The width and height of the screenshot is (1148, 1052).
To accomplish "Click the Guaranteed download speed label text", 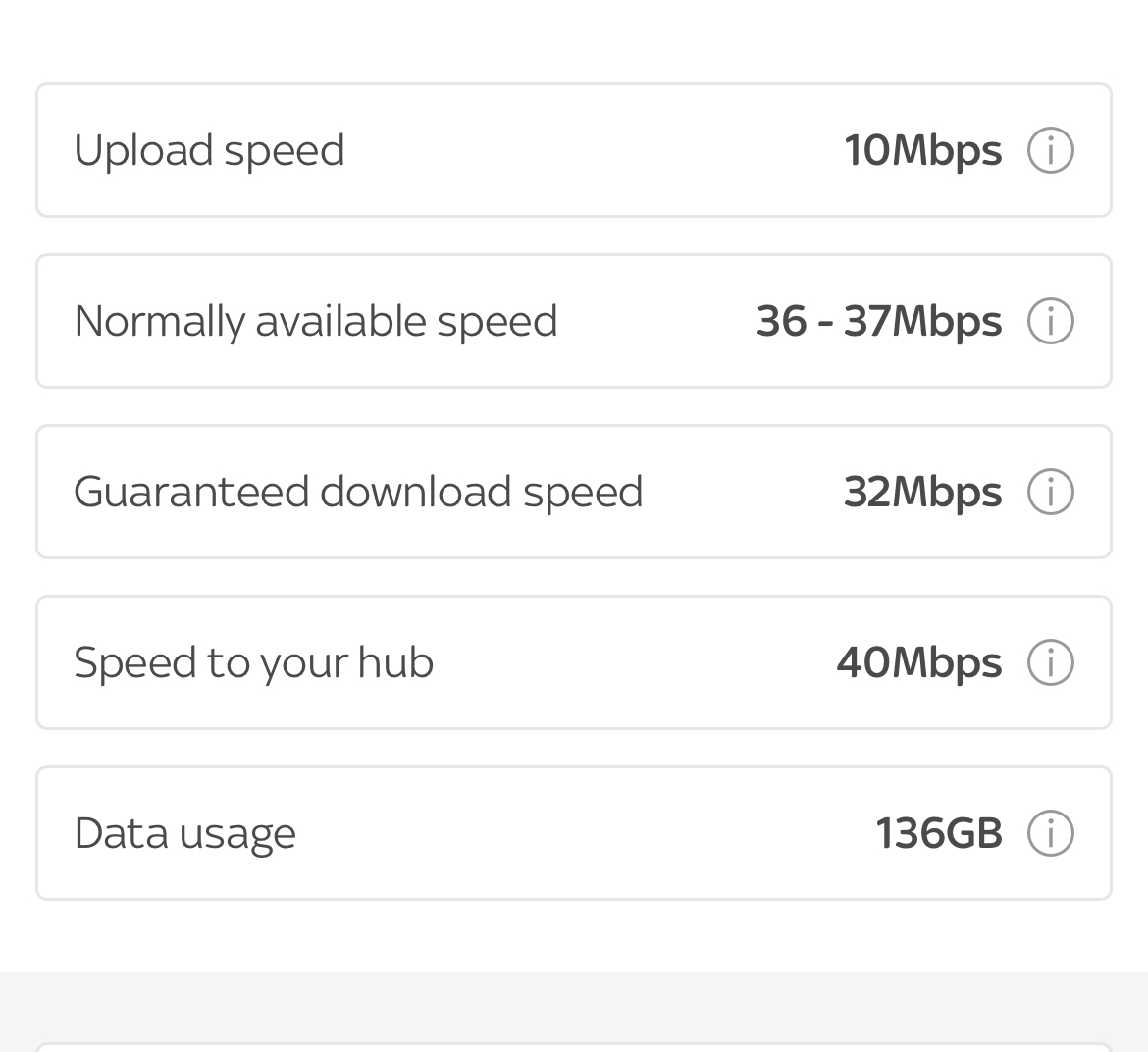I will [358, 492].
